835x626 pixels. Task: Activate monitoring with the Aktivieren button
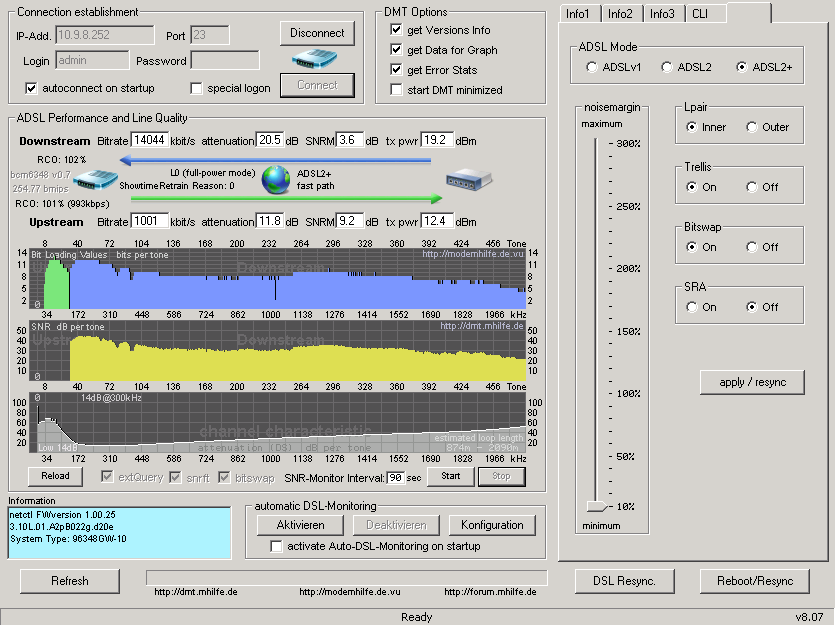(299, 524)
